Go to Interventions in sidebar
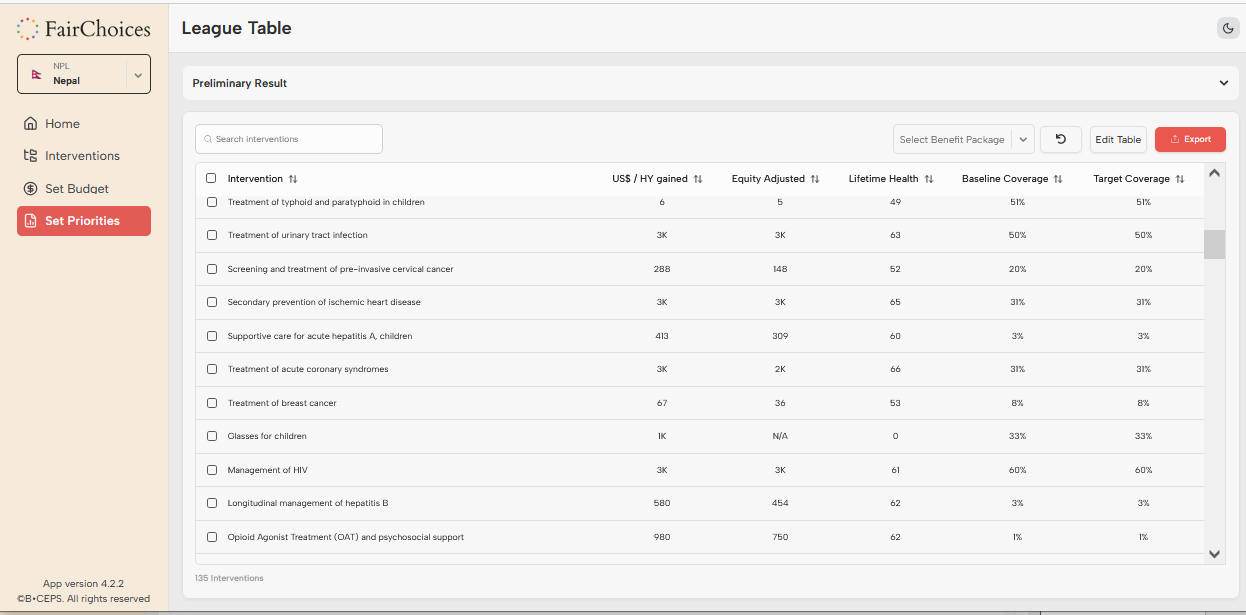This screenshot has width=1246, height=615. (x=82, y=156)
